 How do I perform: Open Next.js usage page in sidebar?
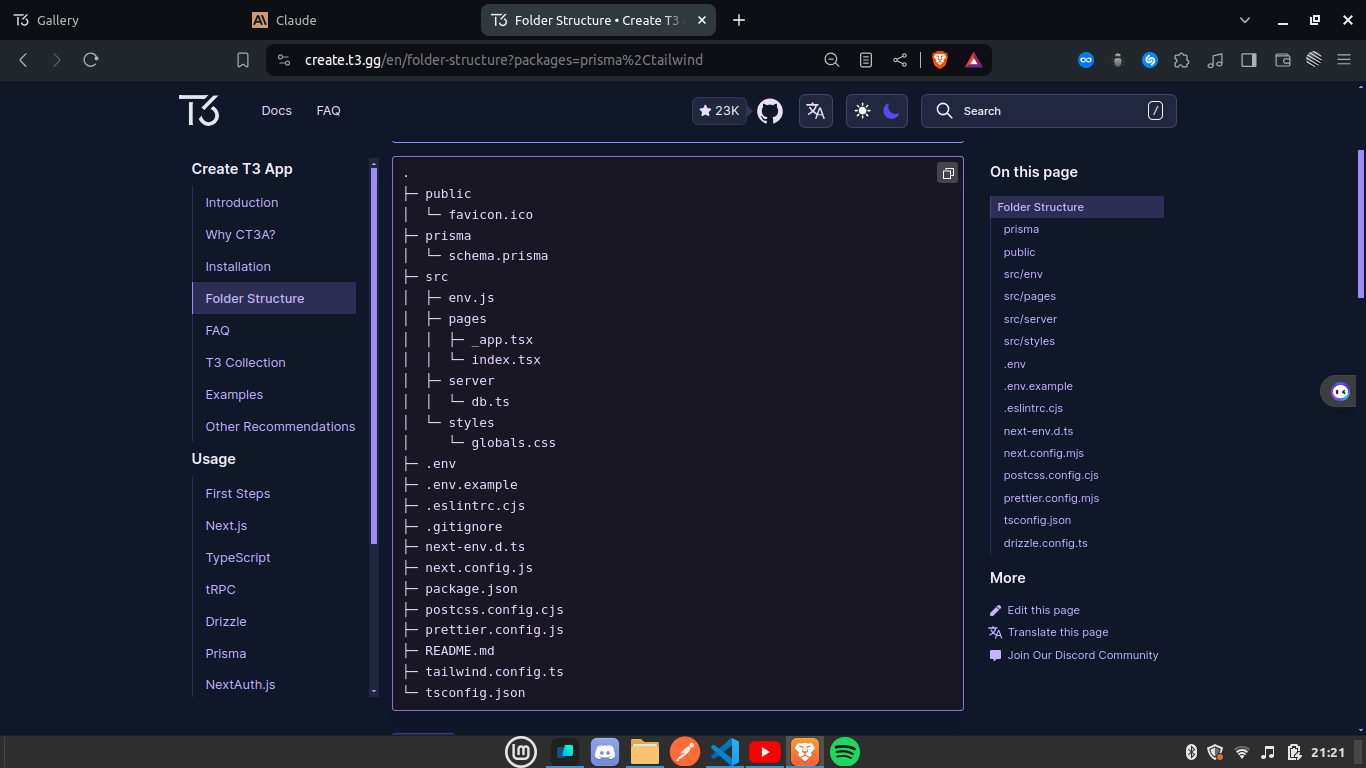pos(226,526)
